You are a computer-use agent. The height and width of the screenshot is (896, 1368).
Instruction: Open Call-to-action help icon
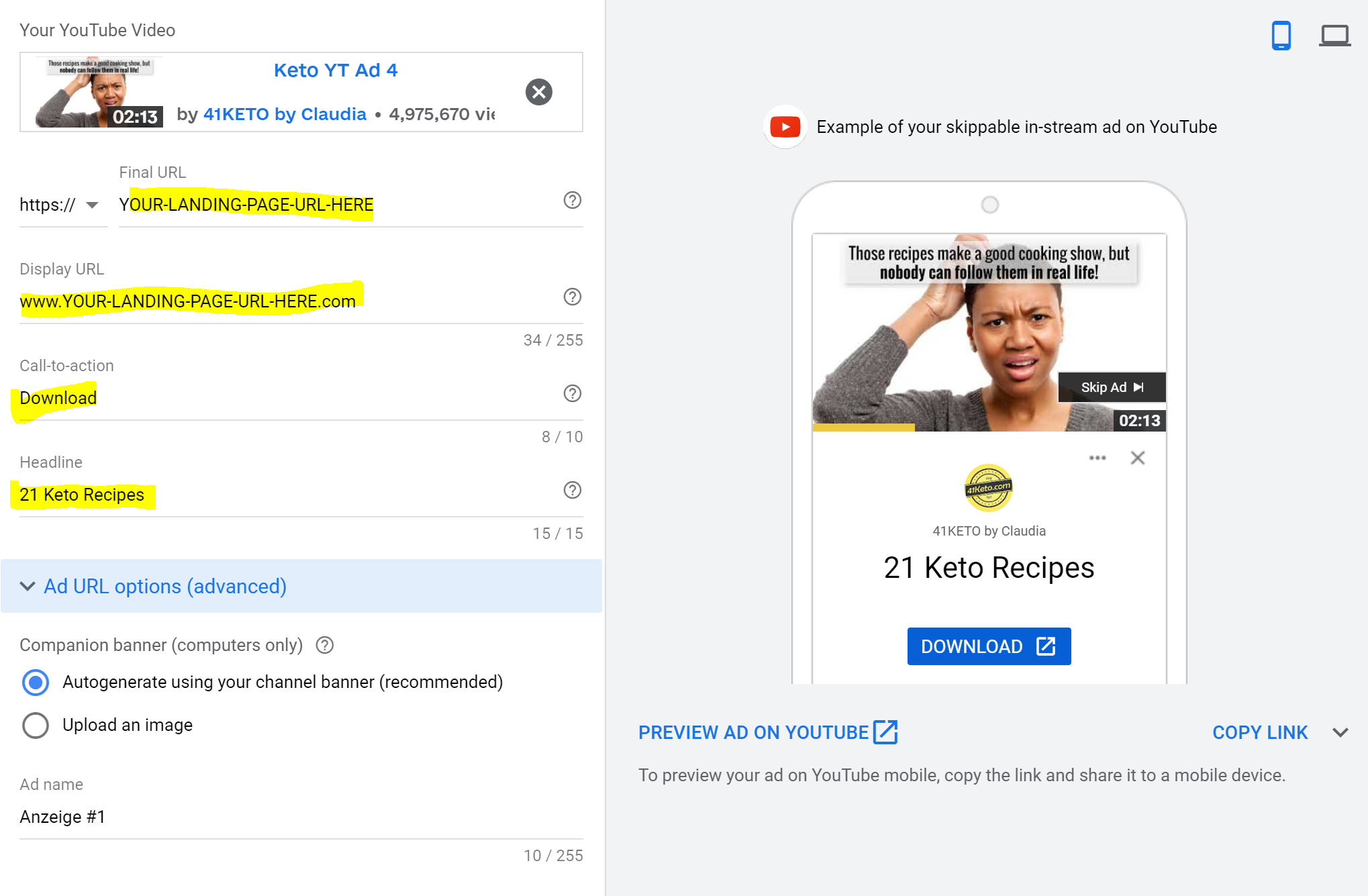[572, 393]
